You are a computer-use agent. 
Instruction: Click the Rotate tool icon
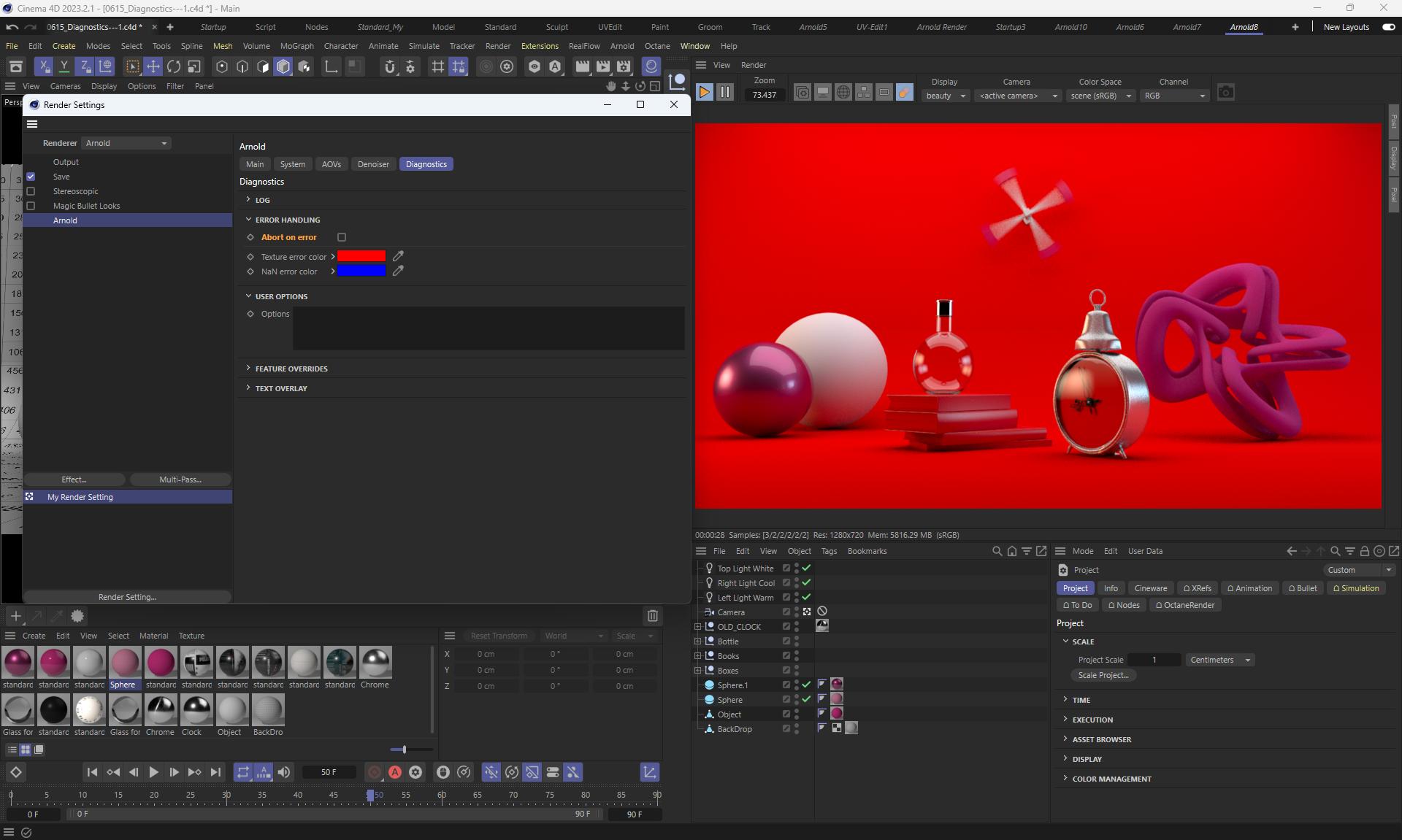point(174,66)
